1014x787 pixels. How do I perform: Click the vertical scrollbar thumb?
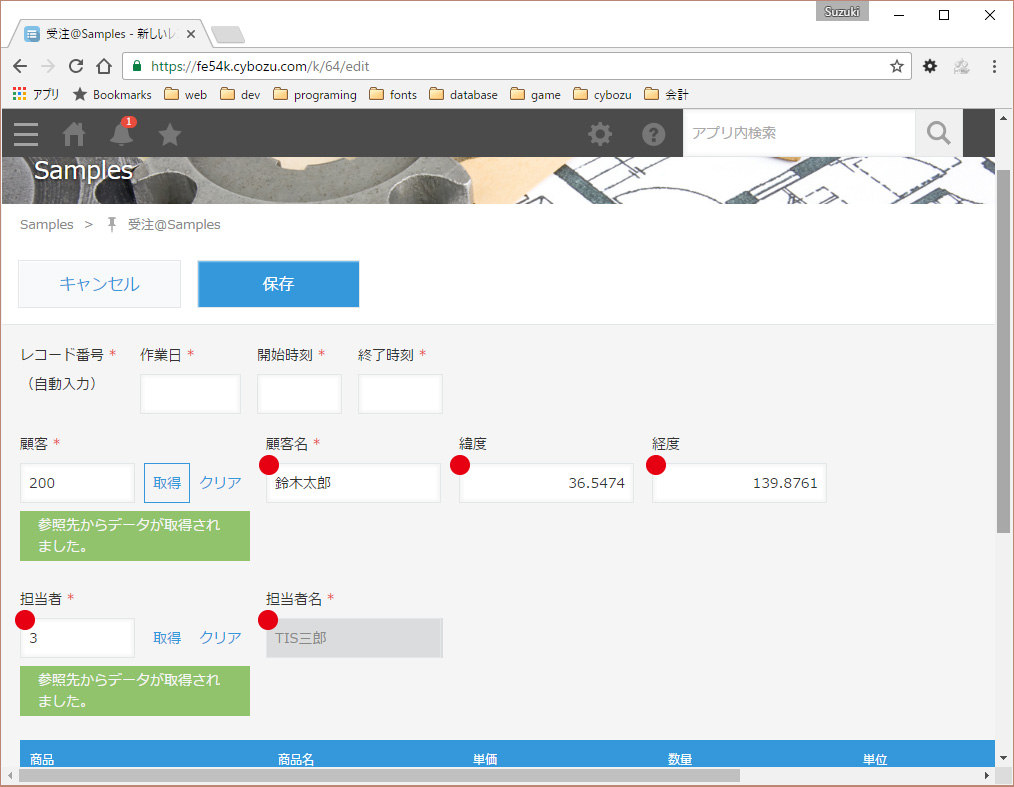tap(1003, 351)
